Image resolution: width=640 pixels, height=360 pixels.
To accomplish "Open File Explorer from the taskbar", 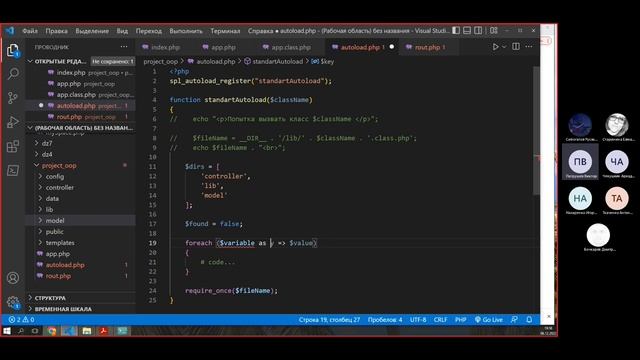I will click(87, 331).
